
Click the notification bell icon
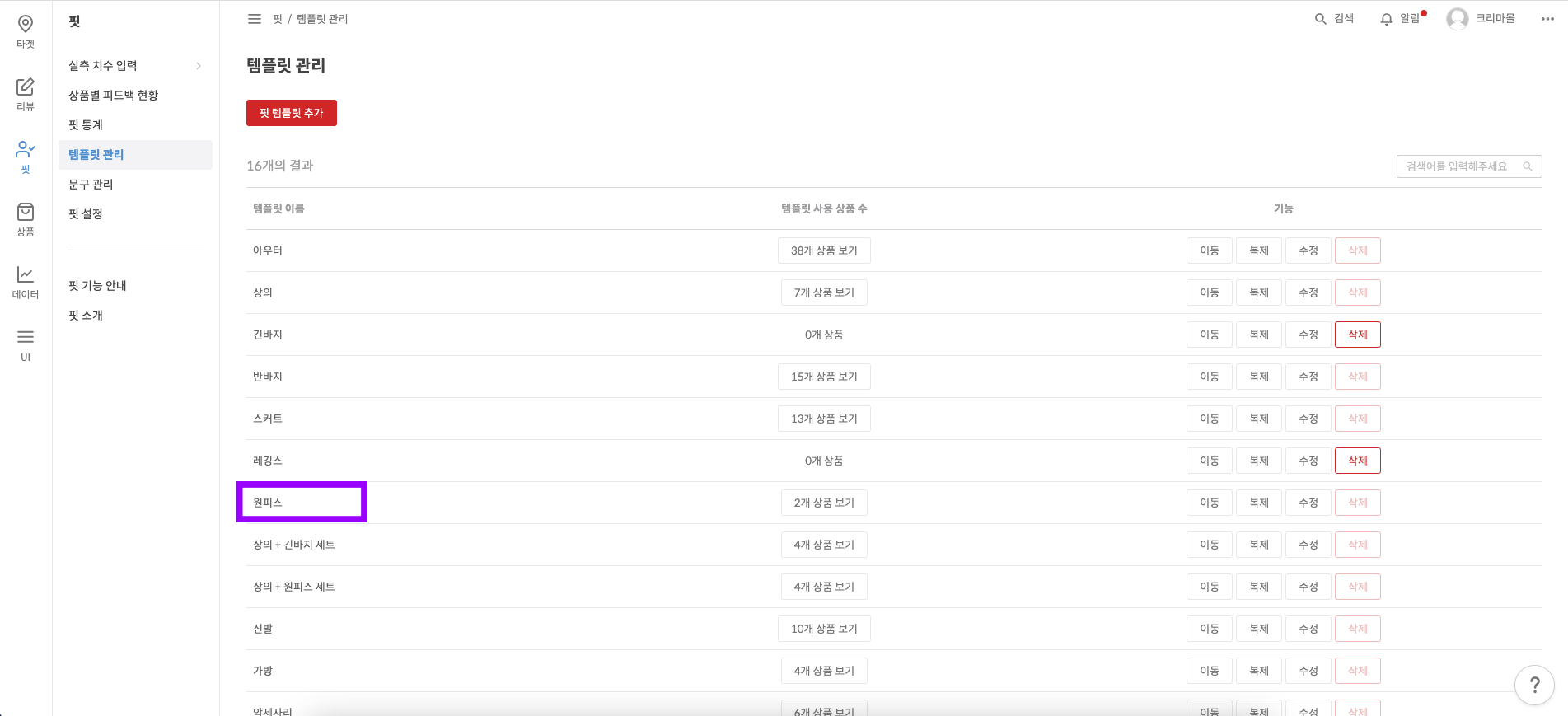click(x=1387, y=19)
